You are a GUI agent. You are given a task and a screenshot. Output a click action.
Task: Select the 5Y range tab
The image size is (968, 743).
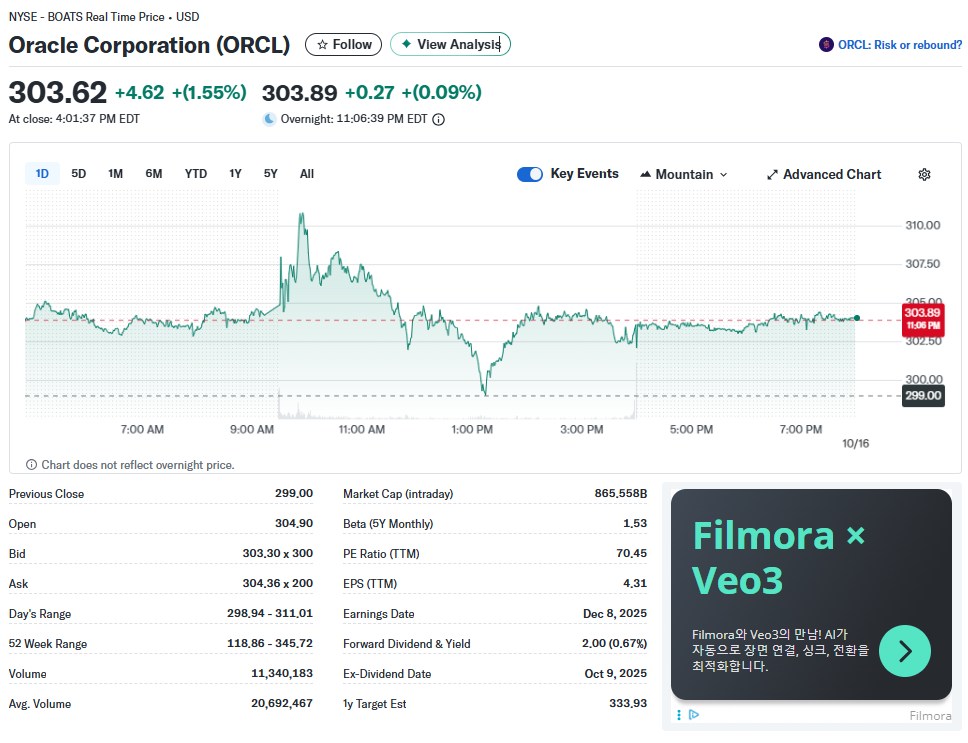(270, 174)
